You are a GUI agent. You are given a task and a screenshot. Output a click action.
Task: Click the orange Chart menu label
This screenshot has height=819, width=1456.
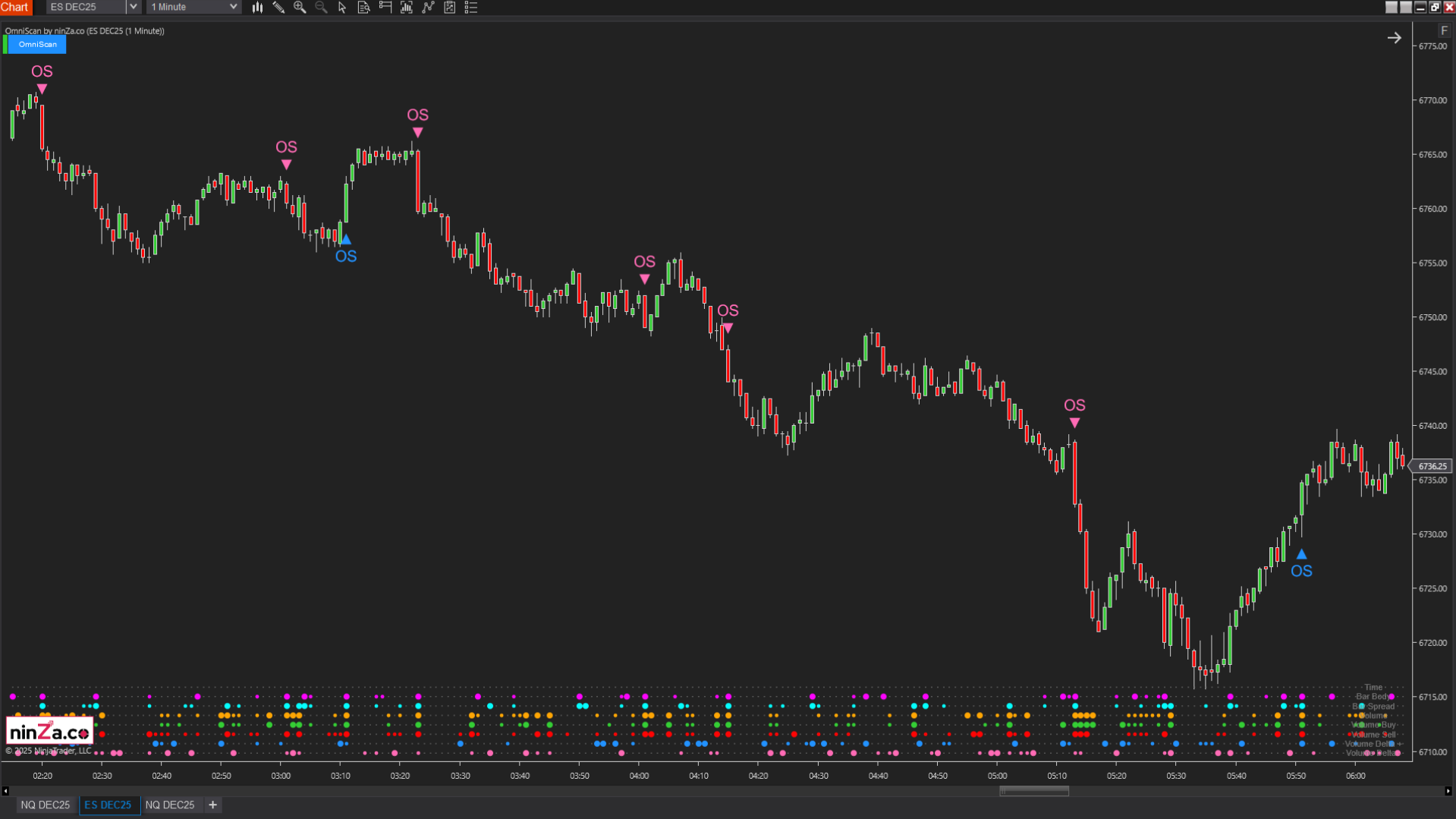pyautogui.click(x=15, y=7)
